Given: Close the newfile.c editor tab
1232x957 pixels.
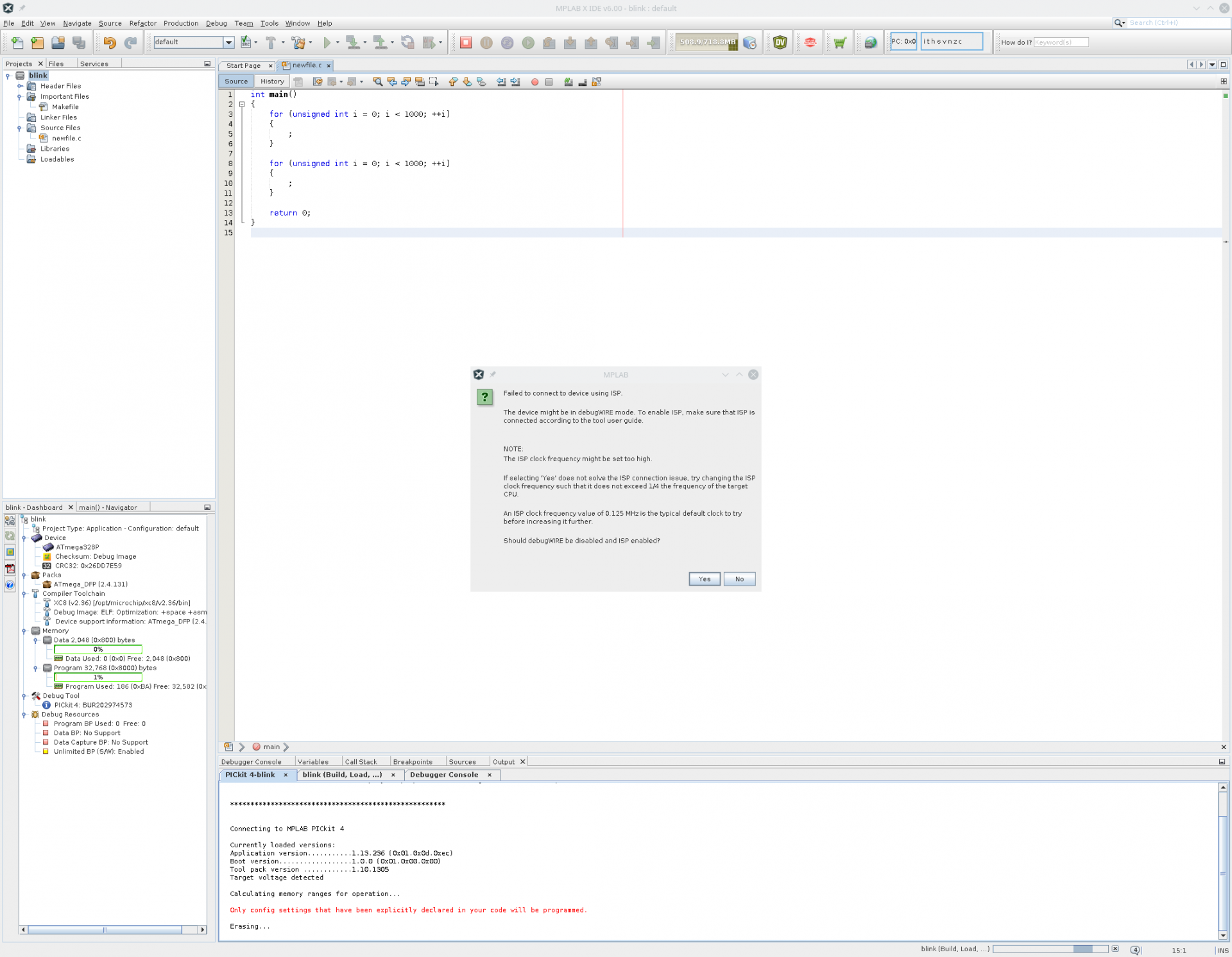Looking at the screenshot, I should [329, 65].
